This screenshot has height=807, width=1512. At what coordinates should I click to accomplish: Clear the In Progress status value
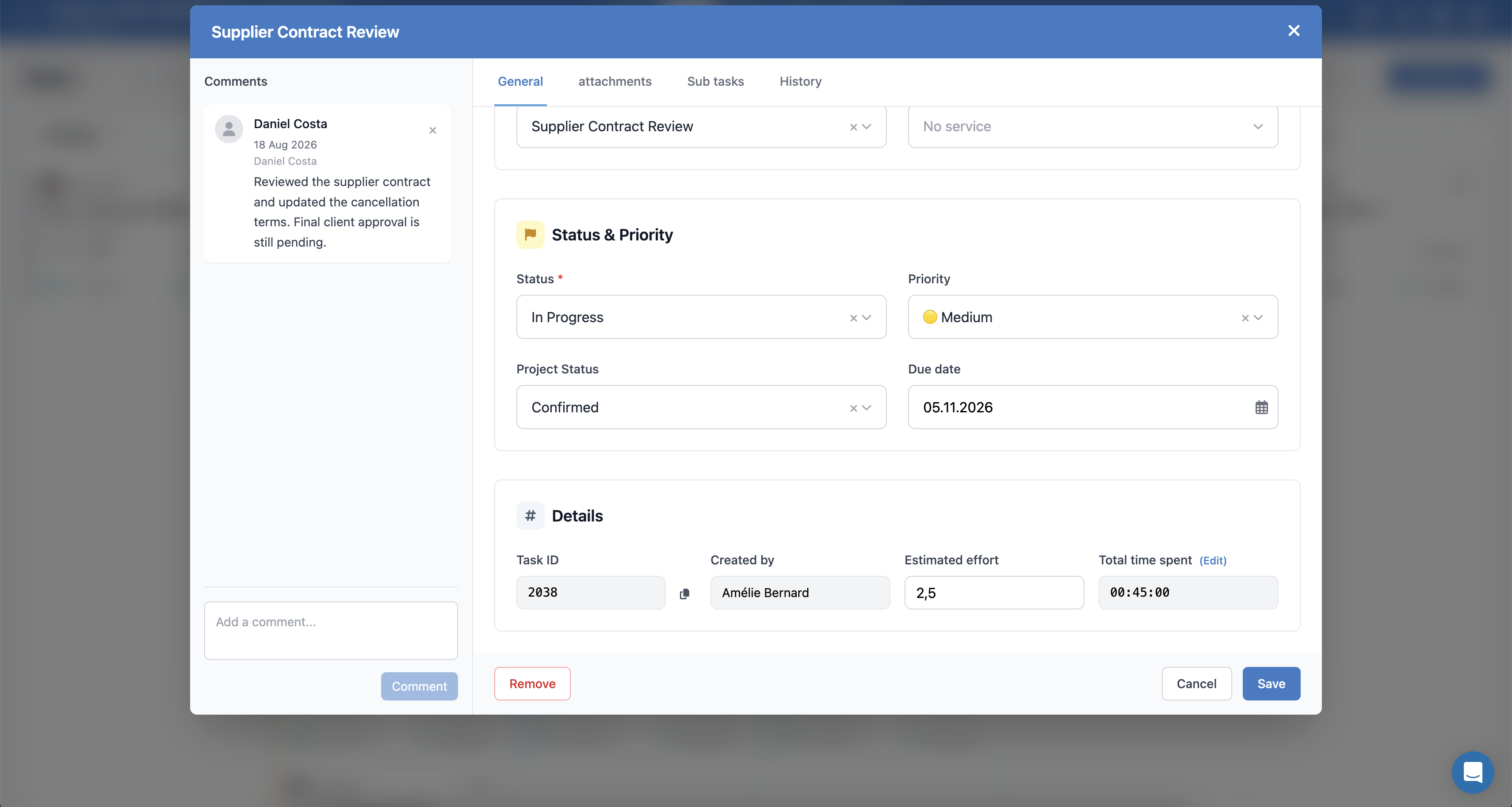[x=853, y=317]
